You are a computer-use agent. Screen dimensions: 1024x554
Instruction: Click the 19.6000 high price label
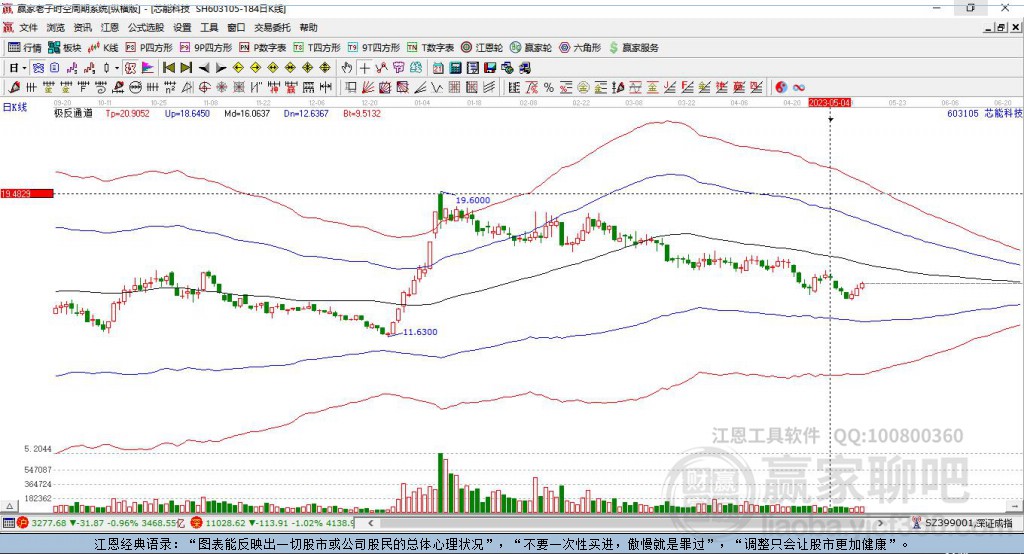point(473,201)
